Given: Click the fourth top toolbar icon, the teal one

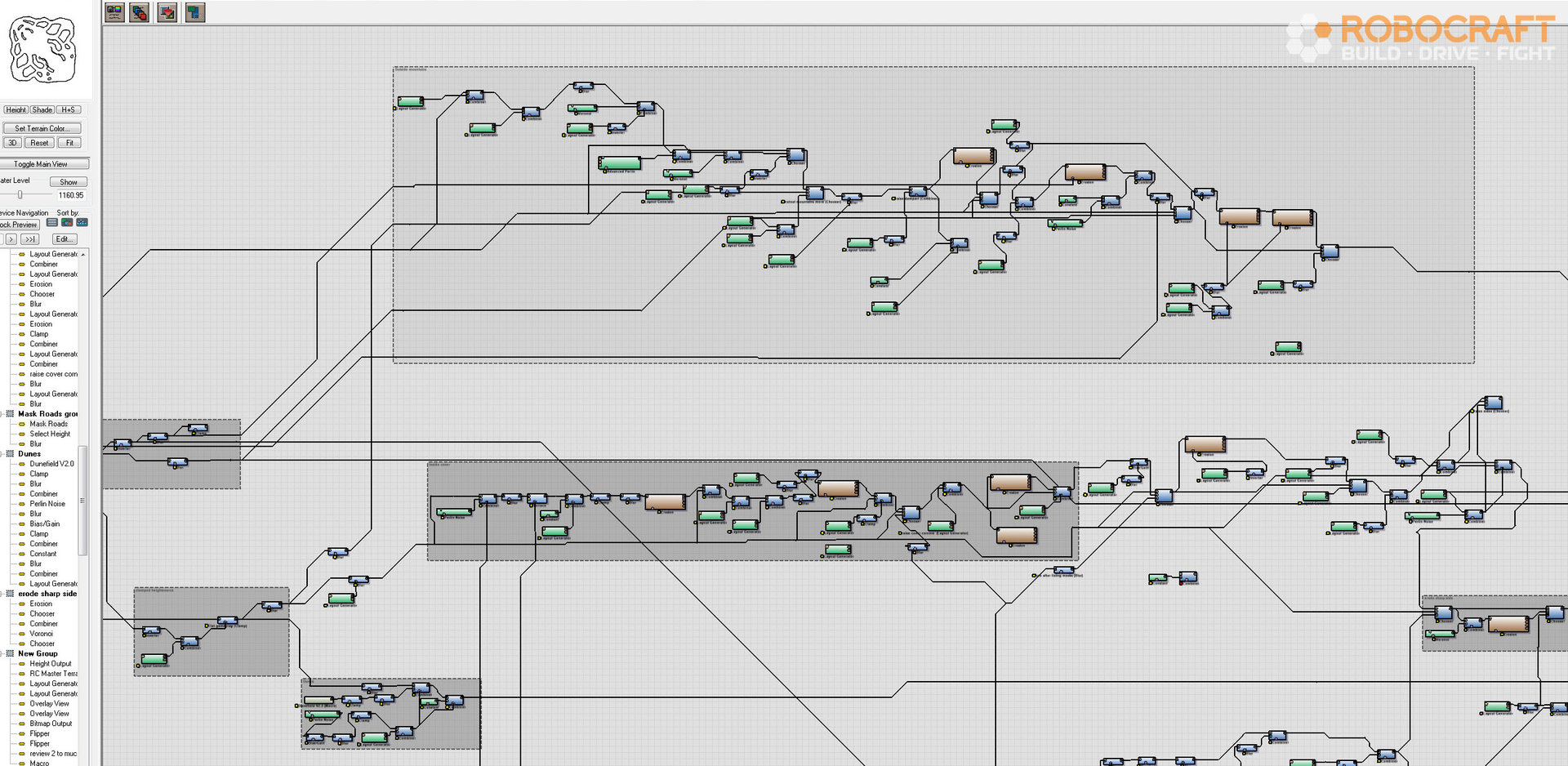Looking at the screenshot, I should click(194, 12).
